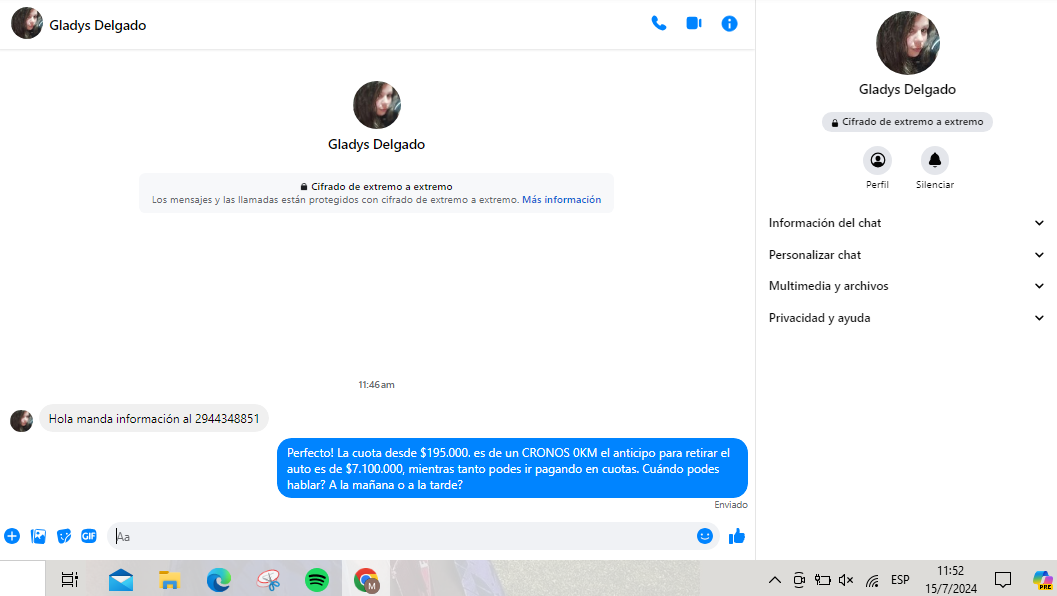Screen dimensions: 1057x596
Task: Click the Más información link
Action: pos(561,200)
